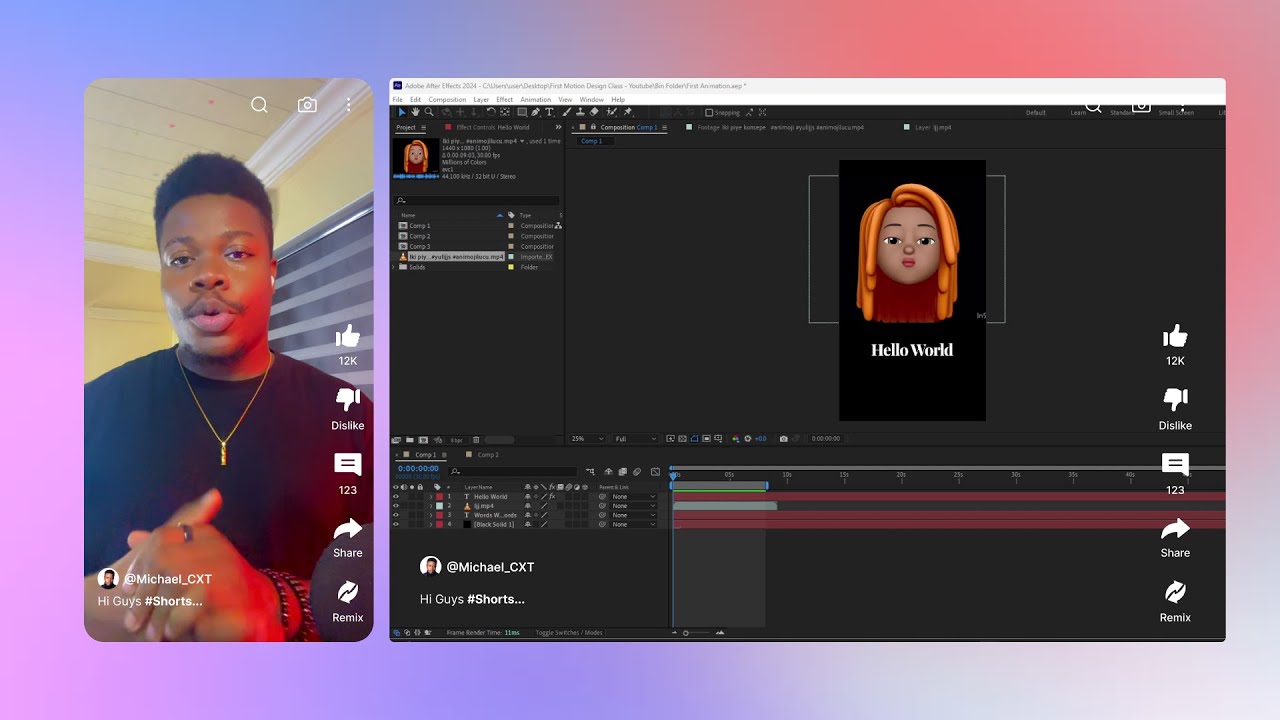
Task: Select the Rotation tool
Action: pos(491,112)
